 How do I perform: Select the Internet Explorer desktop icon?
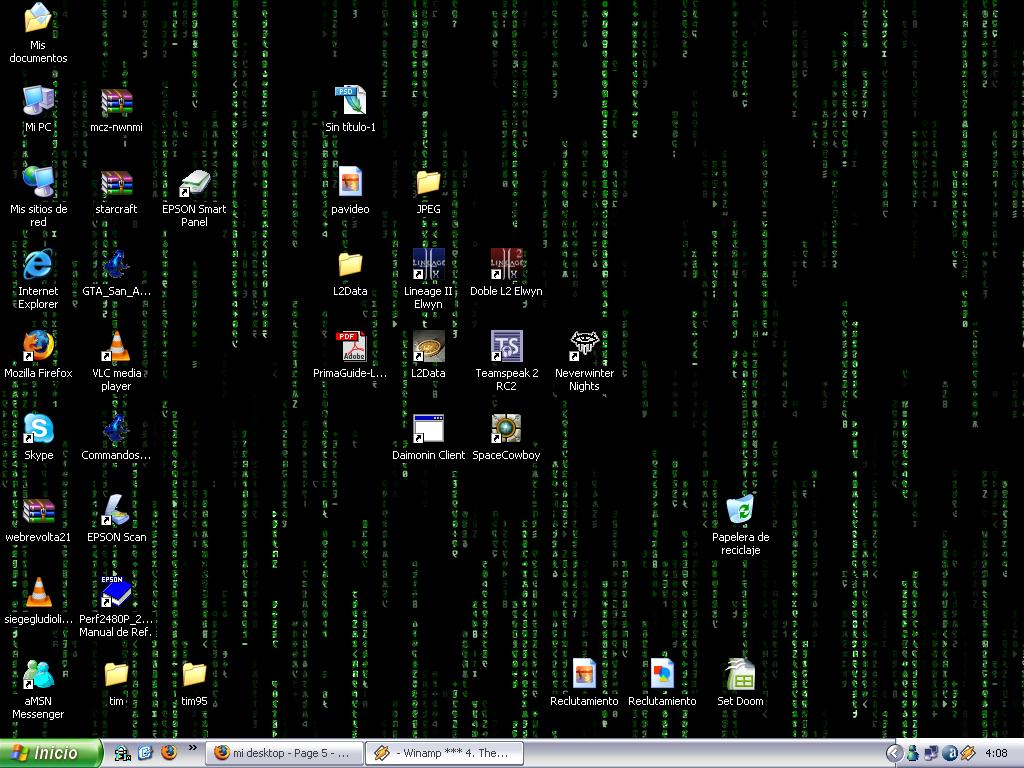click(x=38, y=279)
